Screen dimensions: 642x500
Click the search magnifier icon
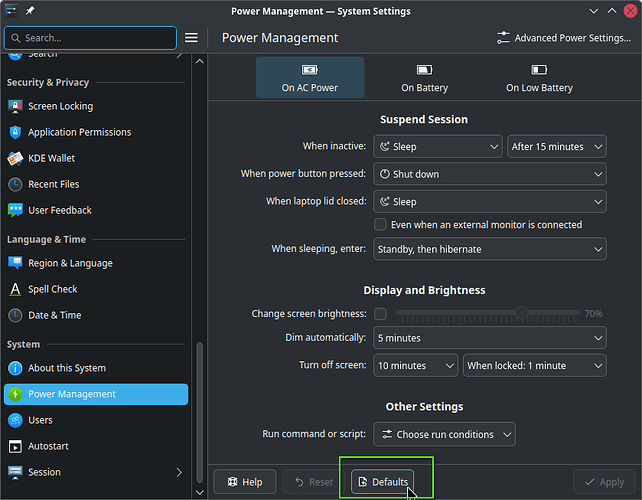(x=16, y=38)
